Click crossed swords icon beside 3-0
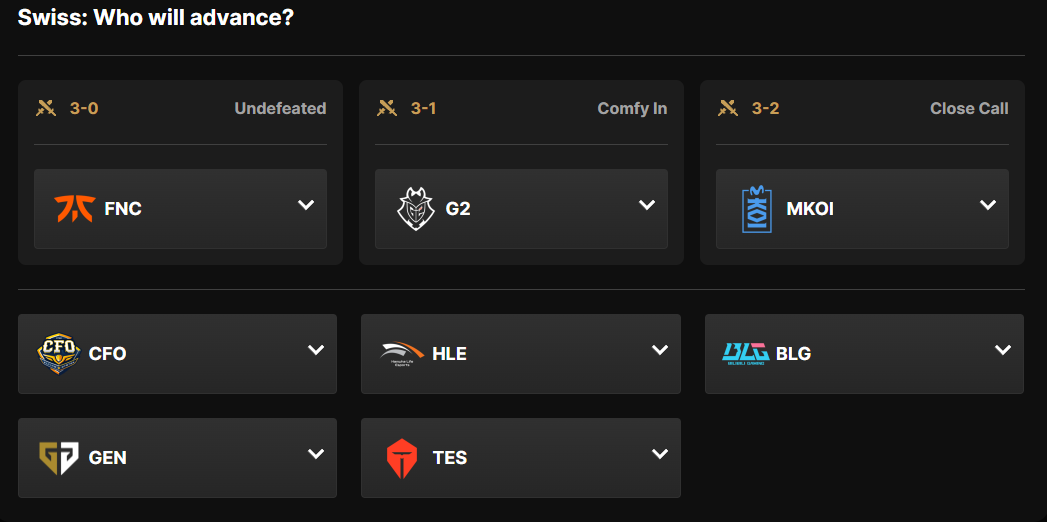This screenshot has width=1047, height=522. tap(45, 108)
